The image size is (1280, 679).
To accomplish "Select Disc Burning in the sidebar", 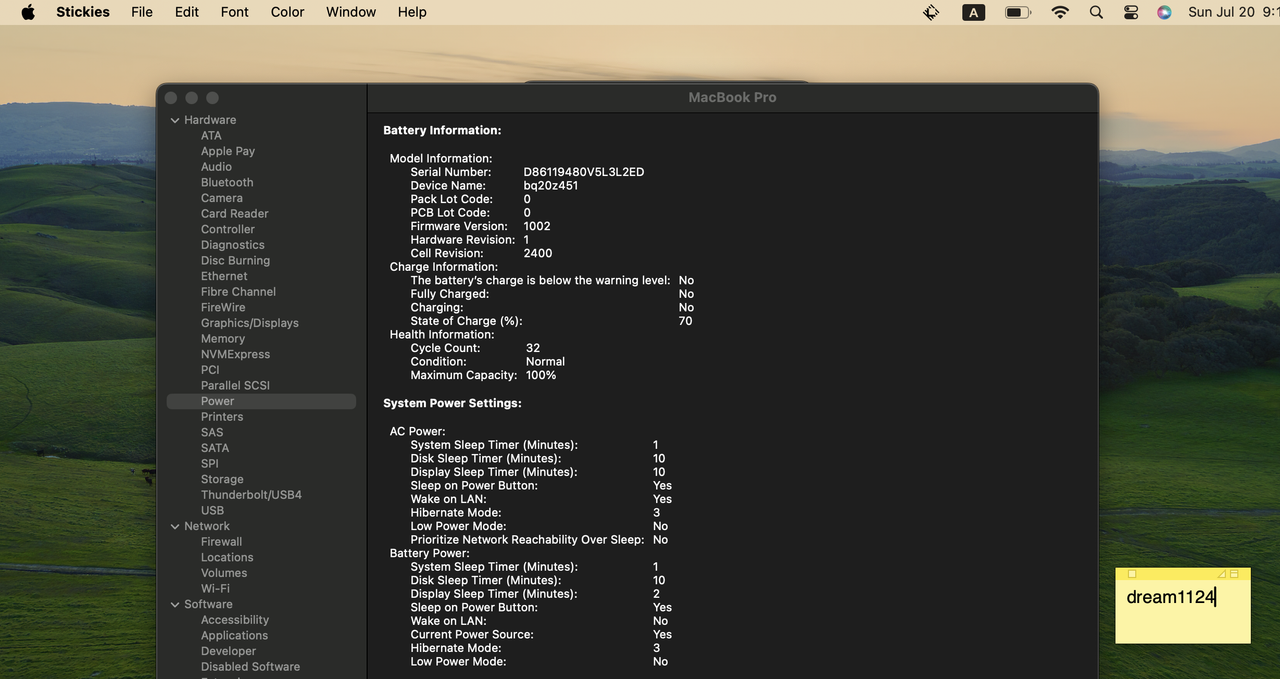I will 235,260.
